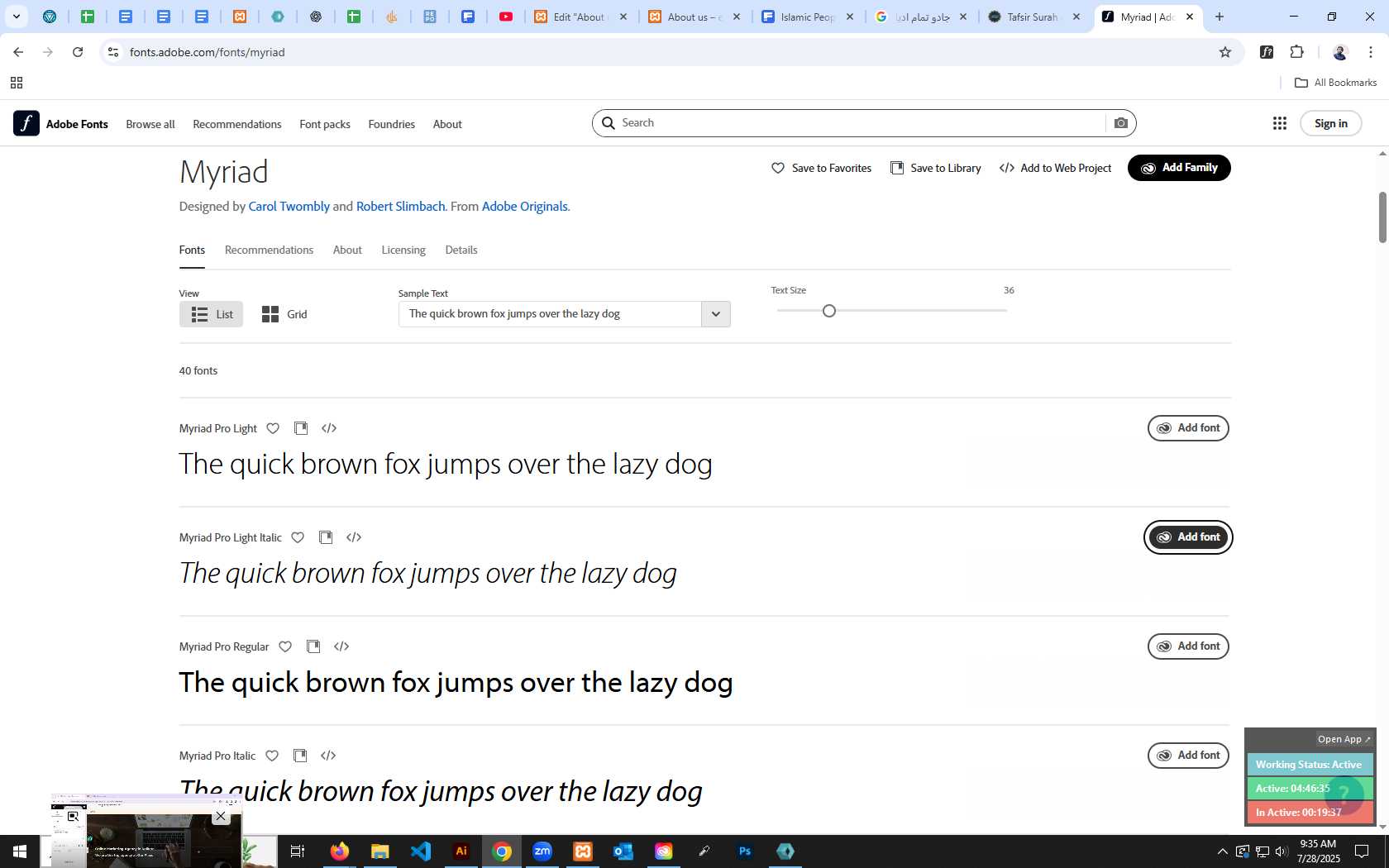Adjust the Text Size slider handle
This screenshot has height=868, width=1389.
click(829, 311)
